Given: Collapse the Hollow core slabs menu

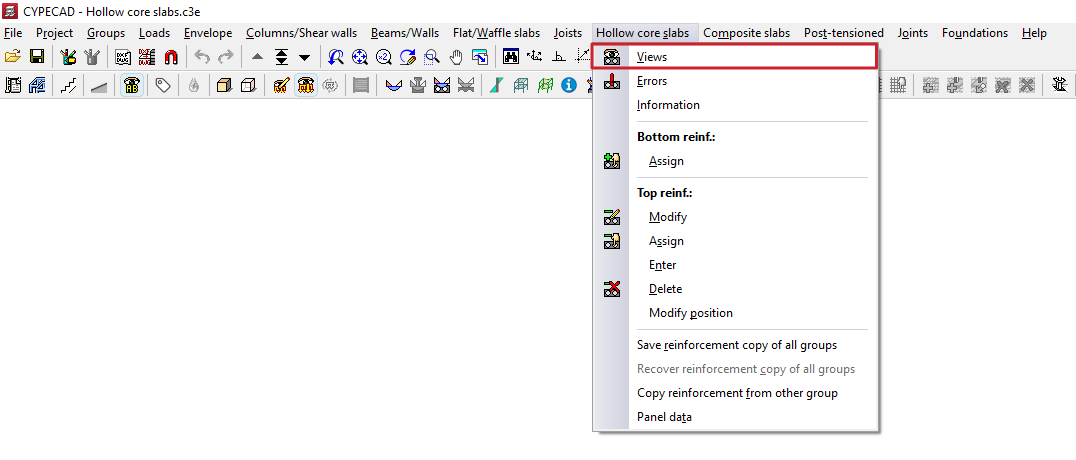Looking at the screenshot, I should (x=643, y=33).
